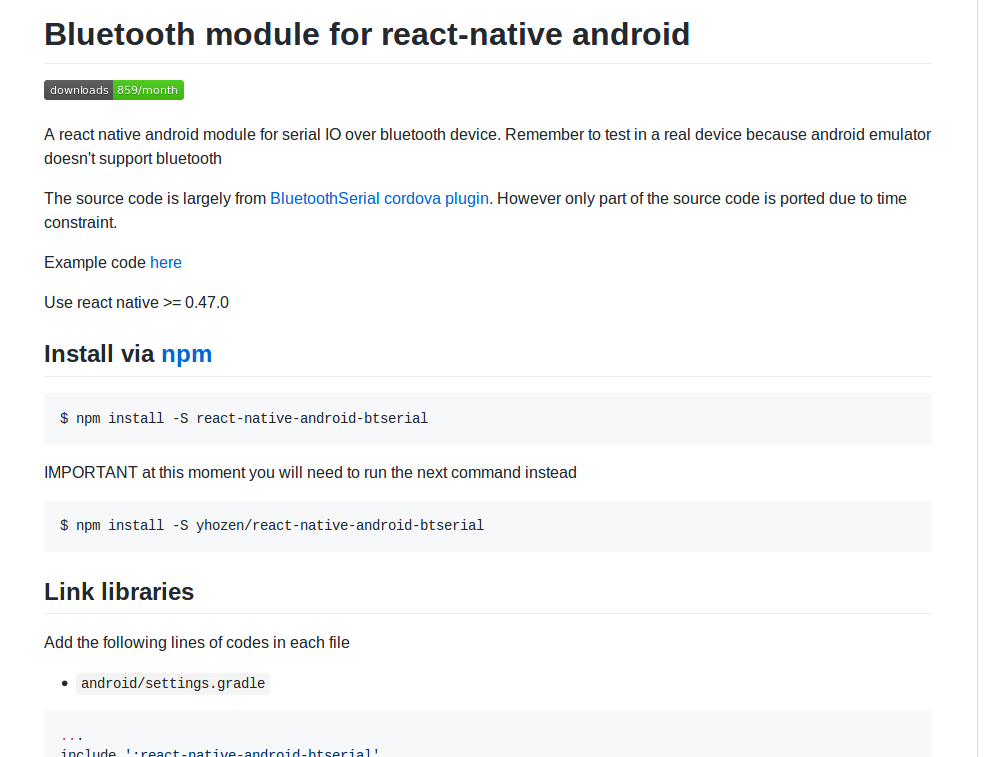Click 'Add the following lines of codes' text

197,643
